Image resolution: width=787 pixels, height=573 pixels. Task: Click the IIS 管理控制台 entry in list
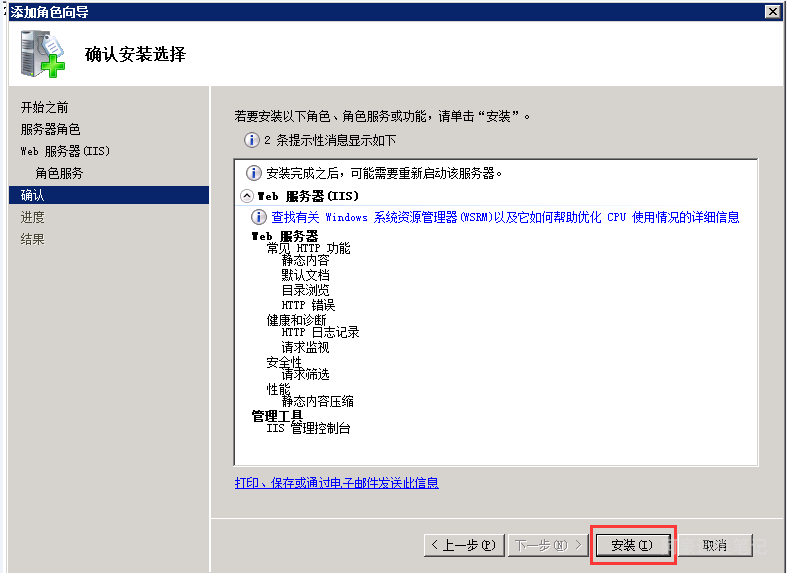[x=308, y=429]
